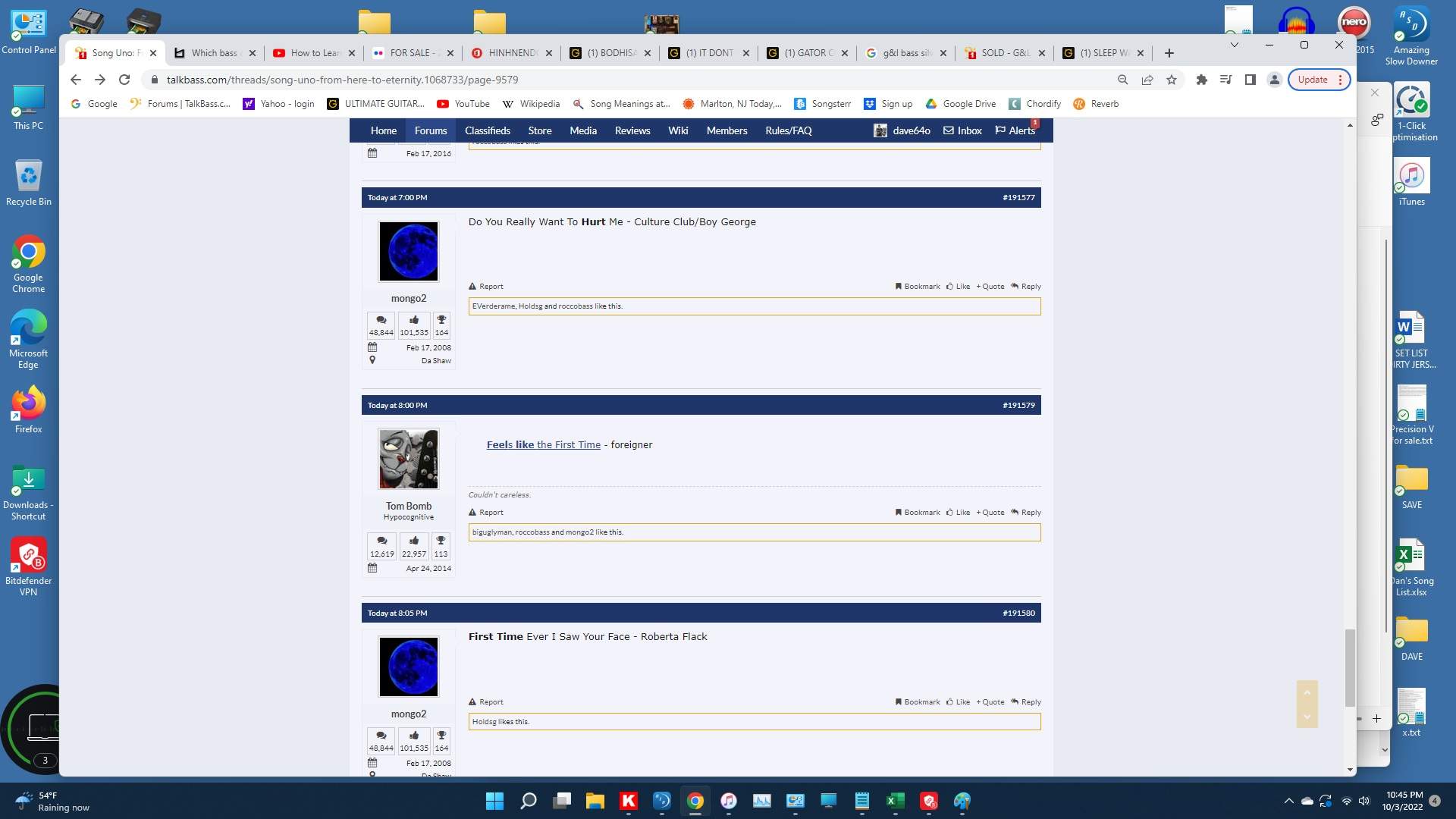Go to the Rules/FAQ page
This screenshot has width=1456, height=819.
[x=789, y=130]
